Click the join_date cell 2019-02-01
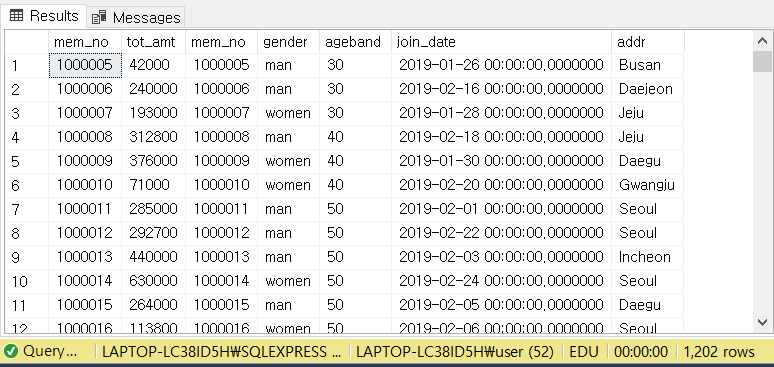The width and height of the screenshot is (774, 367). [502, 209]
